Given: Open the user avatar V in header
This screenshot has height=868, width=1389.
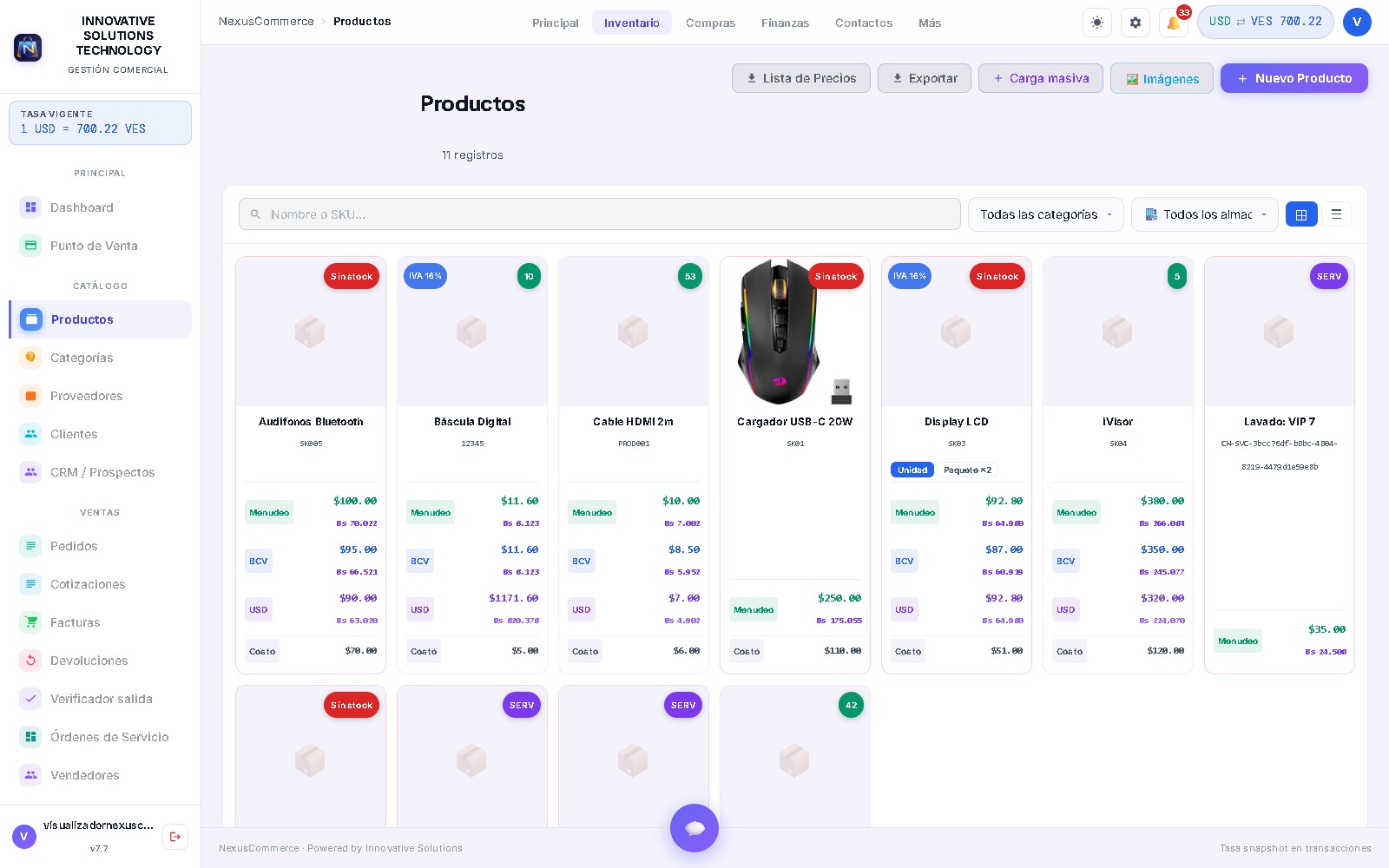Looking at the screenshot, I should 1357,23.
